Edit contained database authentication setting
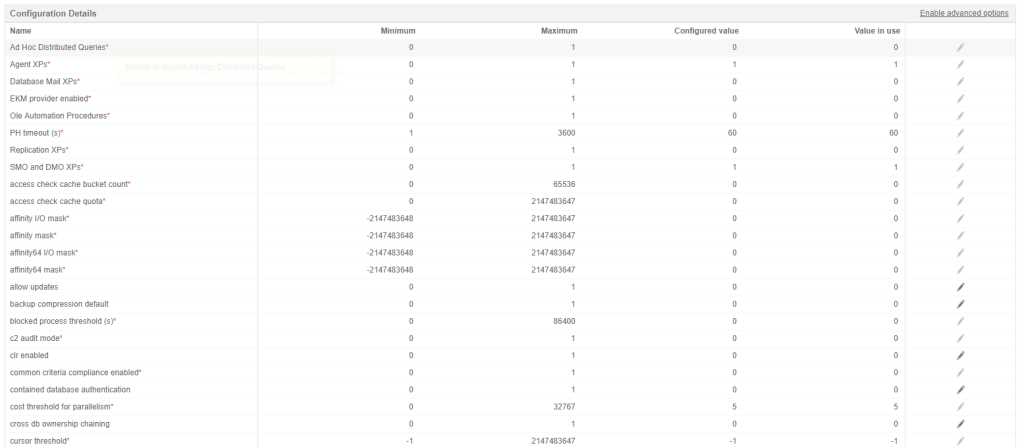This screenshot has height=447, width=1024. 960,390
